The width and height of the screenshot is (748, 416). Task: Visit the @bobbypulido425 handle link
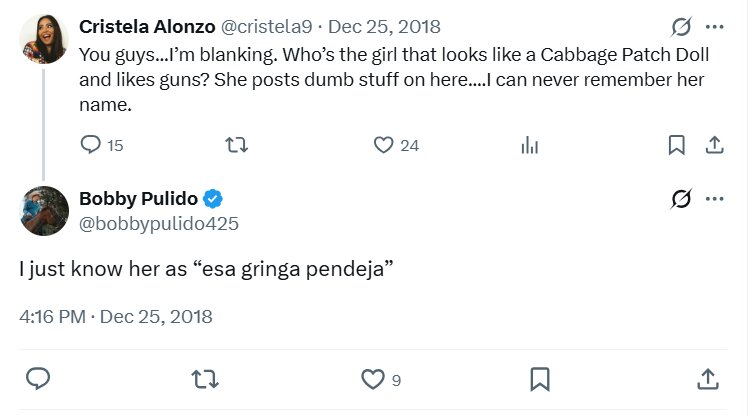159,223
